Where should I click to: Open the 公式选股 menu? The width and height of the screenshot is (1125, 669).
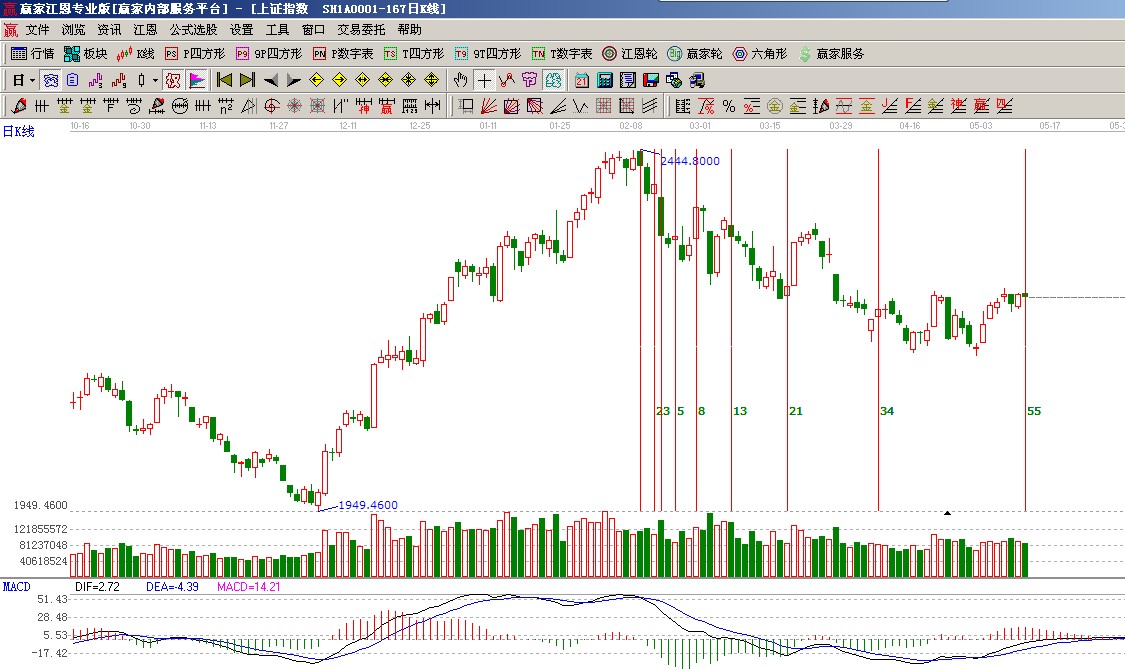(x=193, y=30)
